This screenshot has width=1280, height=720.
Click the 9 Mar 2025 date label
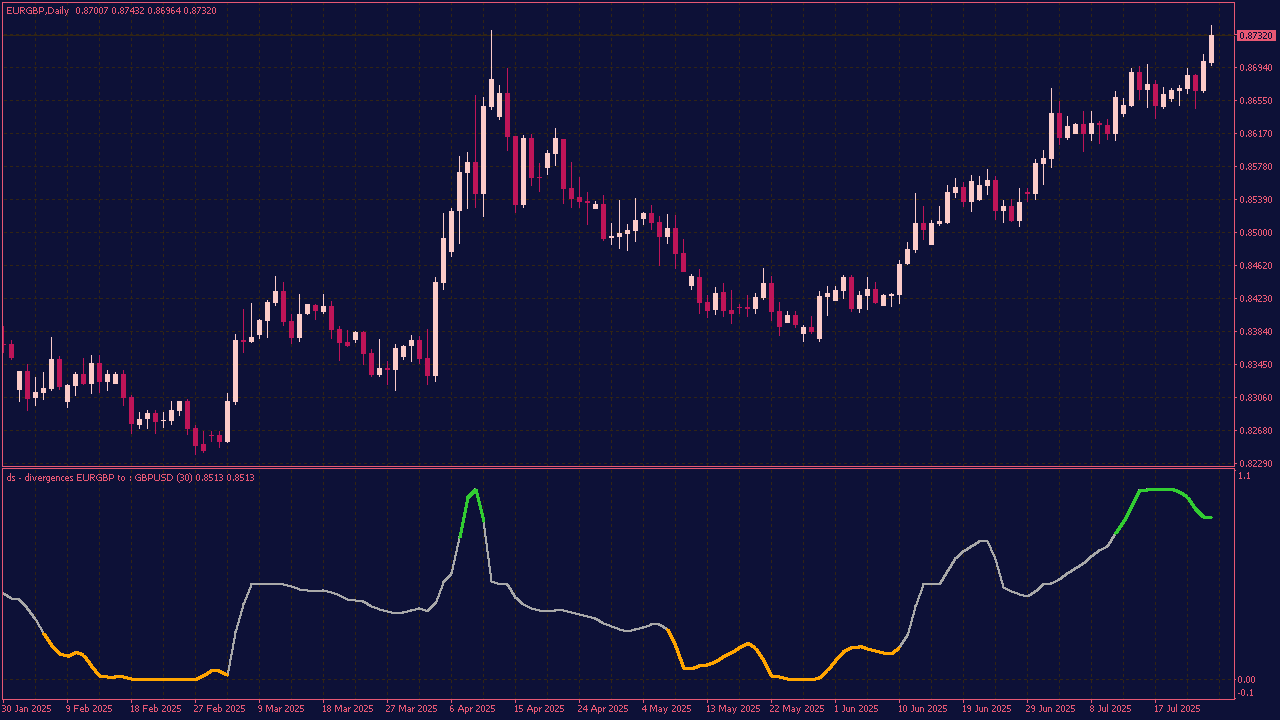click(282, 709)
